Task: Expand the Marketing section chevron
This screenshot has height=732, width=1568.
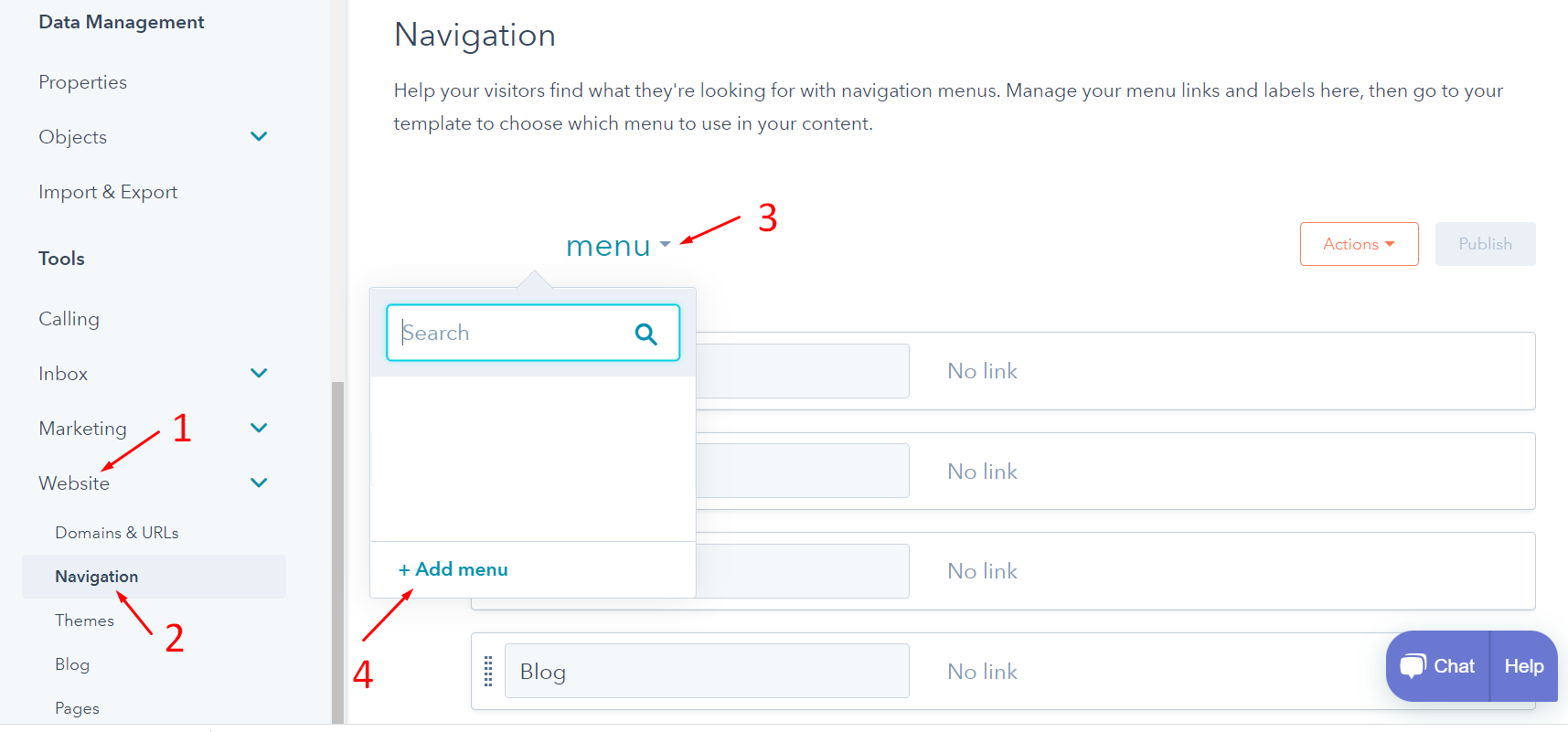Action: click(x=259, y=428)
